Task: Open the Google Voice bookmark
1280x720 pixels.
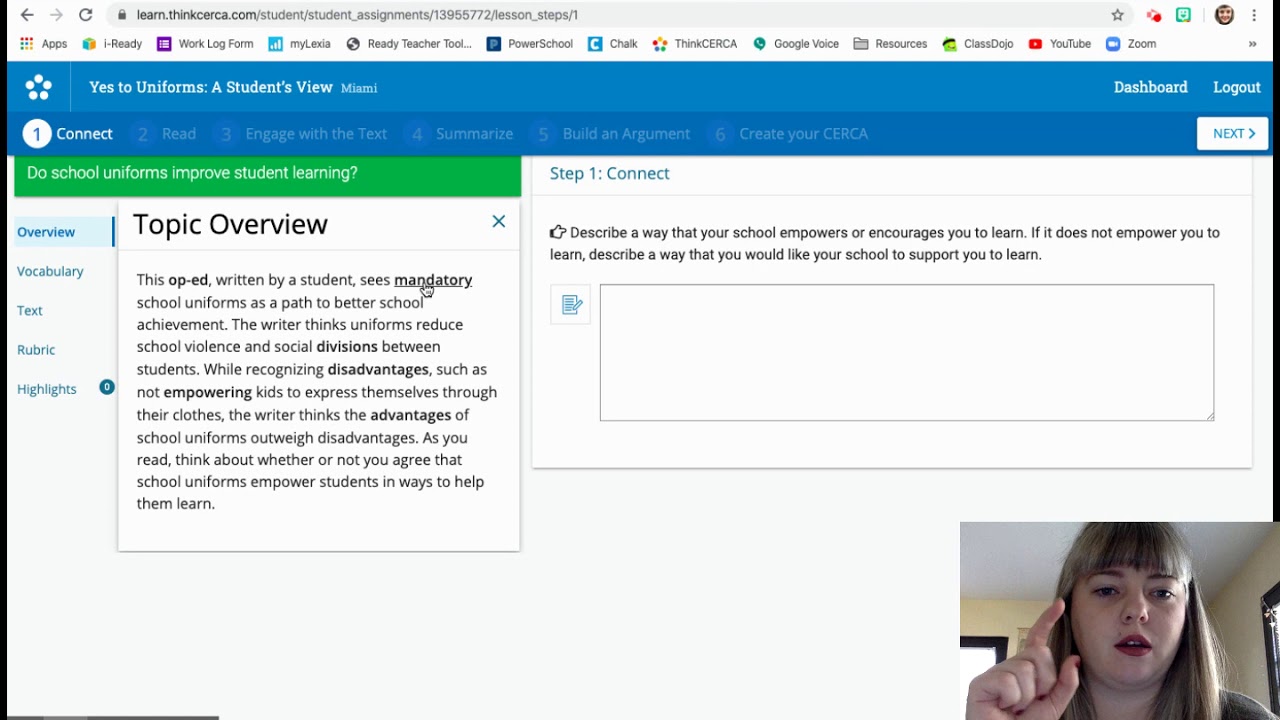Action: (x=796, y=44)
